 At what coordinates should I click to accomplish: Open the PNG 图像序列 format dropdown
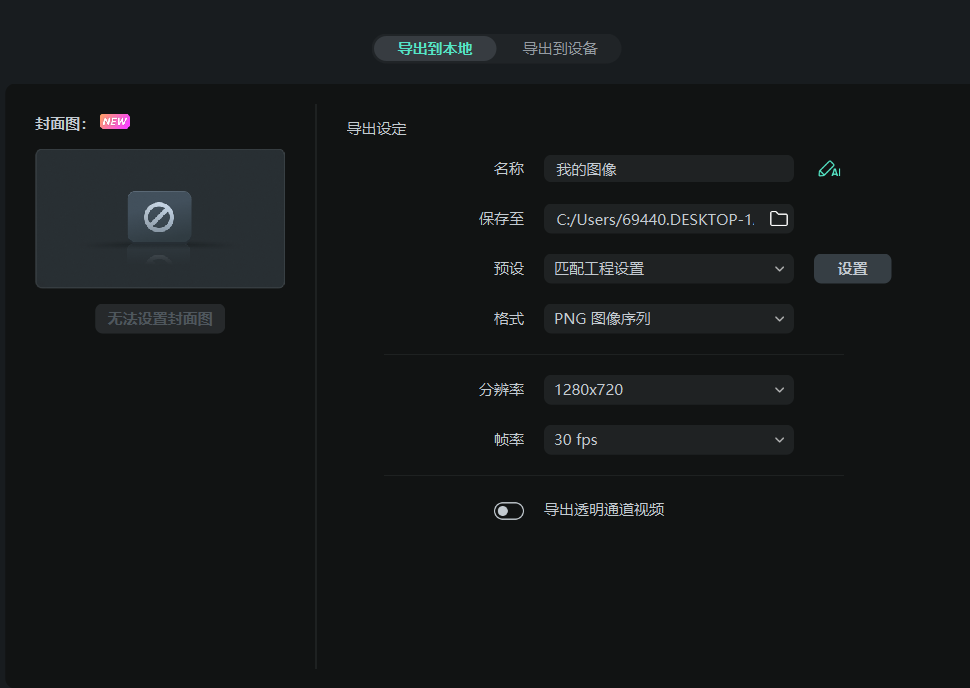(x=668, y=318)
